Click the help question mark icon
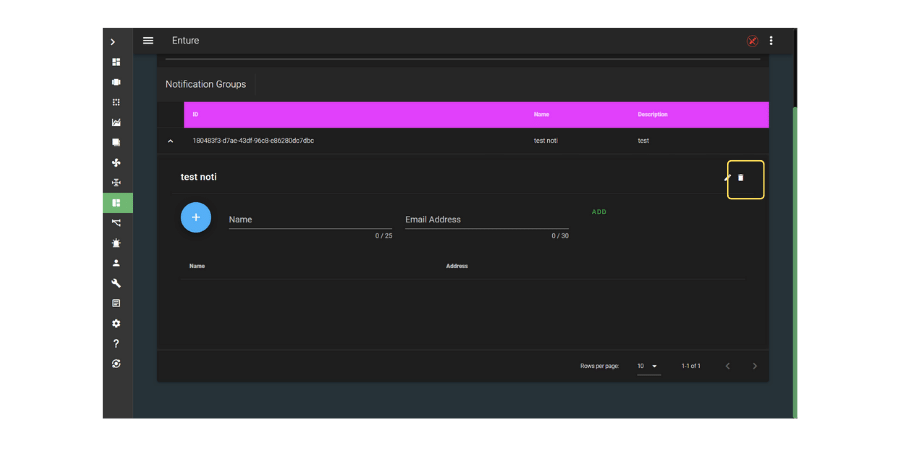The height and width of the screenshot is (450, 900). tap(116, 343)
